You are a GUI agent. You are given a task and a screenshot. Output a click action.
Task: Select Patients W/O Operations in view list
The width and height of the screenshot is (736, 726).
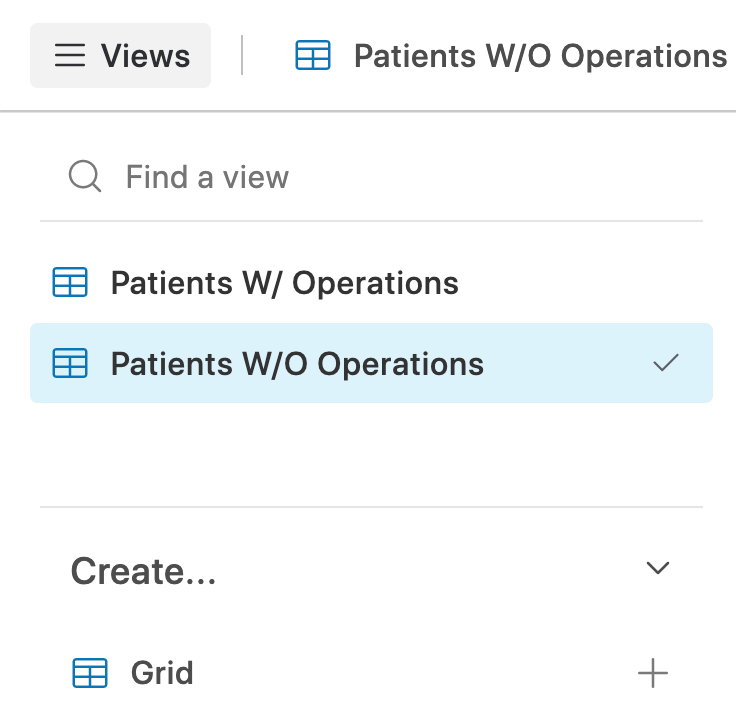[x=297, y=364]
